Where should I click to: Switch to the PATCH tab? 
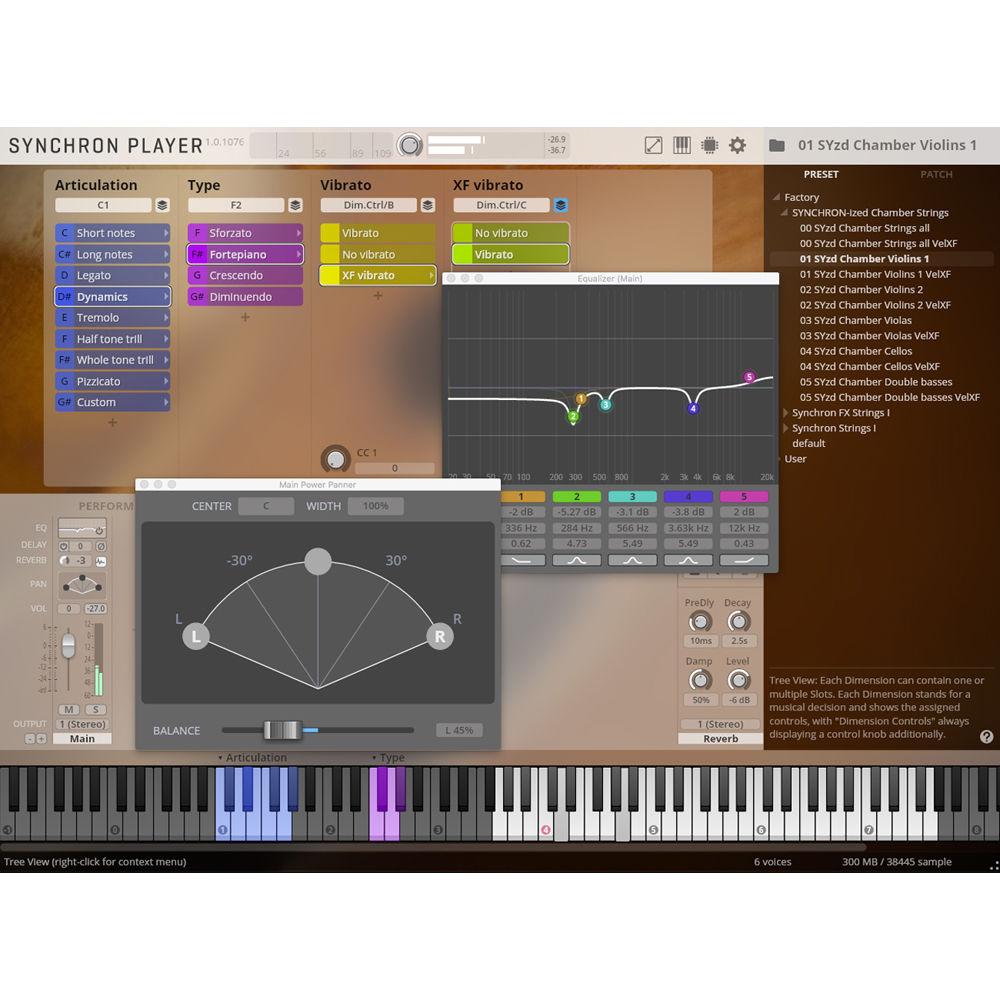pyautogui.click(x=936, y=174)
